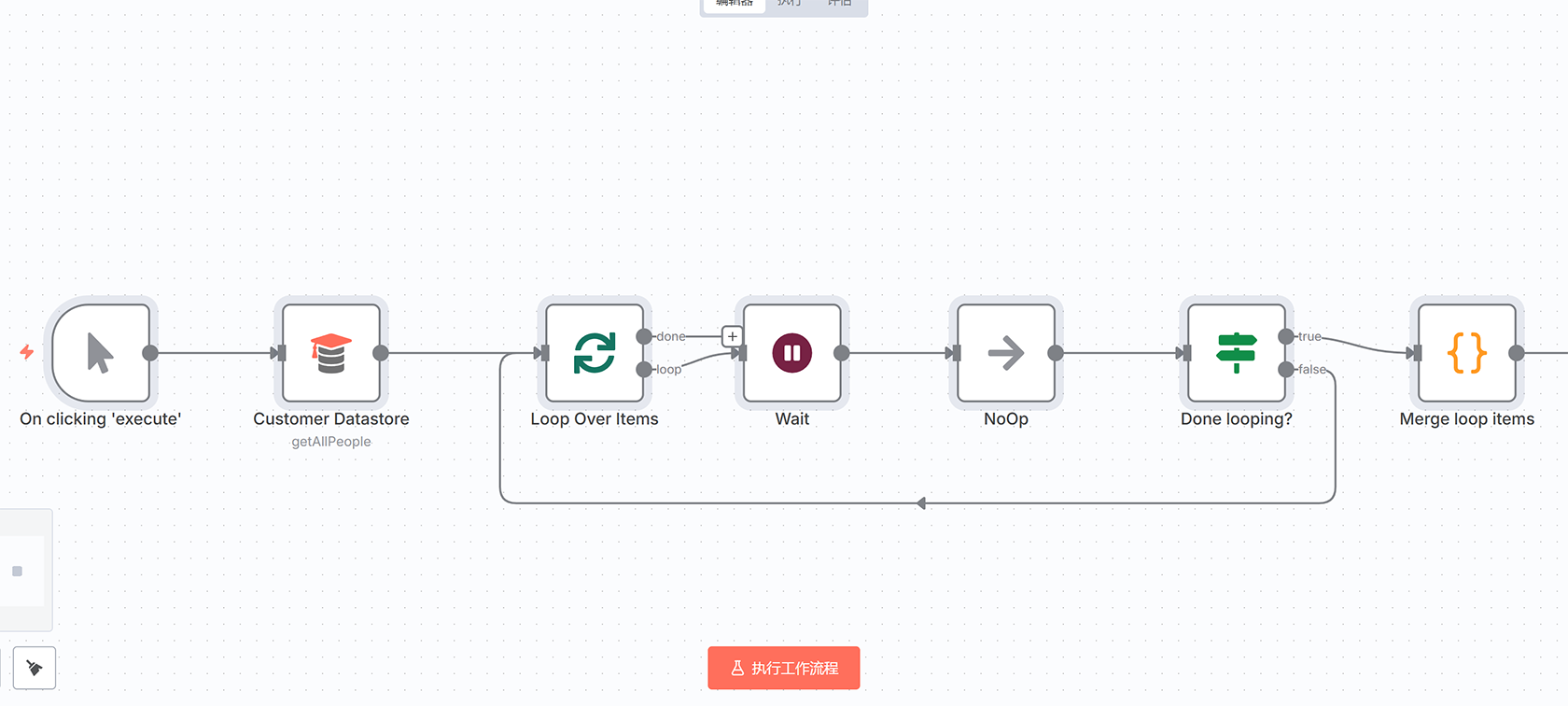Screen dimensions: 1568x706
Task: Select the Merge loop items code node
Action: [1466, 353]
